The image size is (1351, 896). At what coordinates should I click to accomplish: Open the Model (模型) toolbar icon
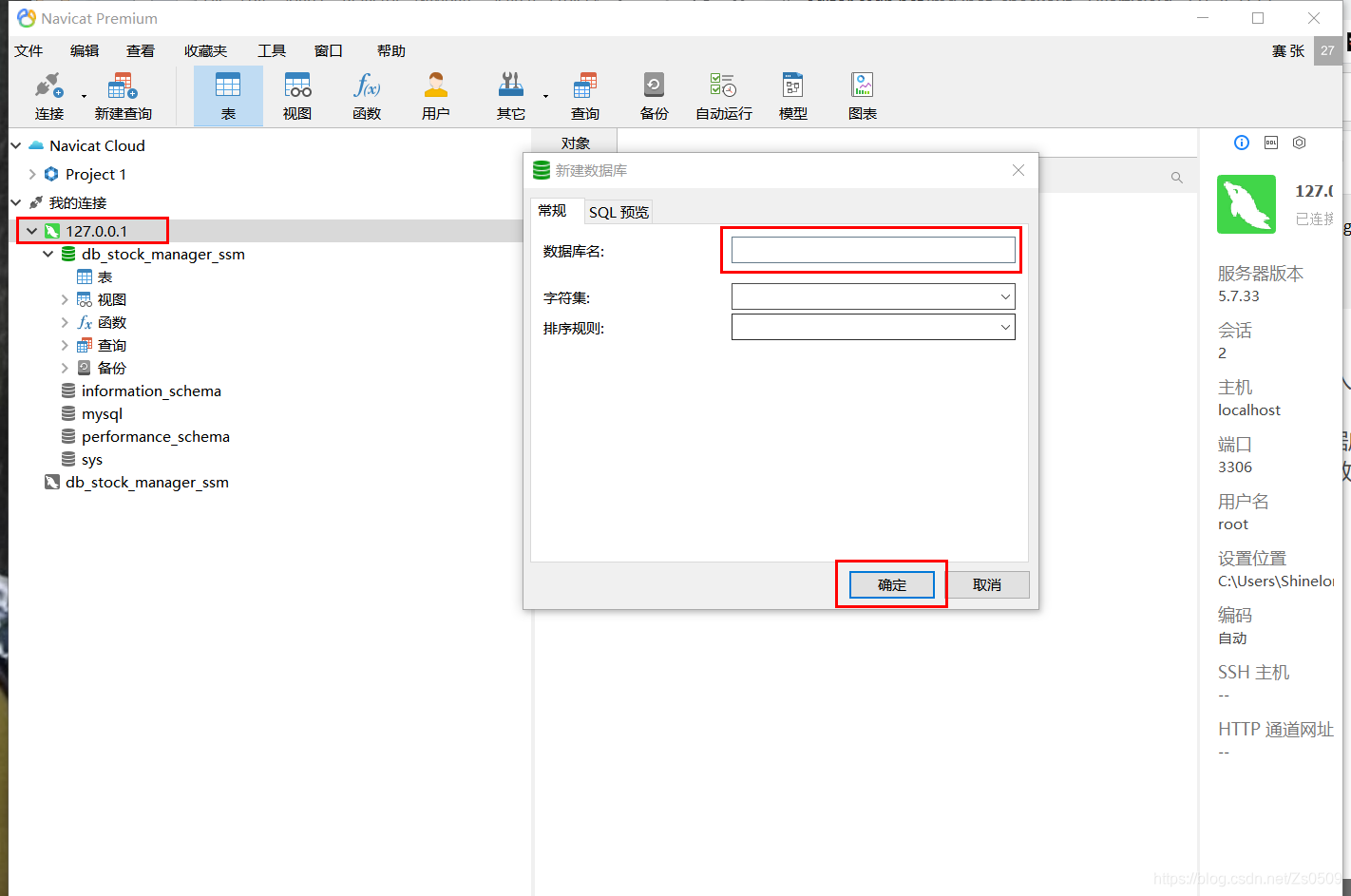point(793,96)
